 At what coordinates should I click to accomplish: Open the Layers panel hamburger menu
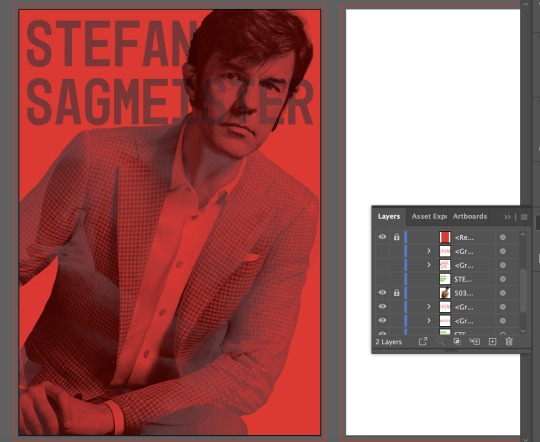coord(524,217)
